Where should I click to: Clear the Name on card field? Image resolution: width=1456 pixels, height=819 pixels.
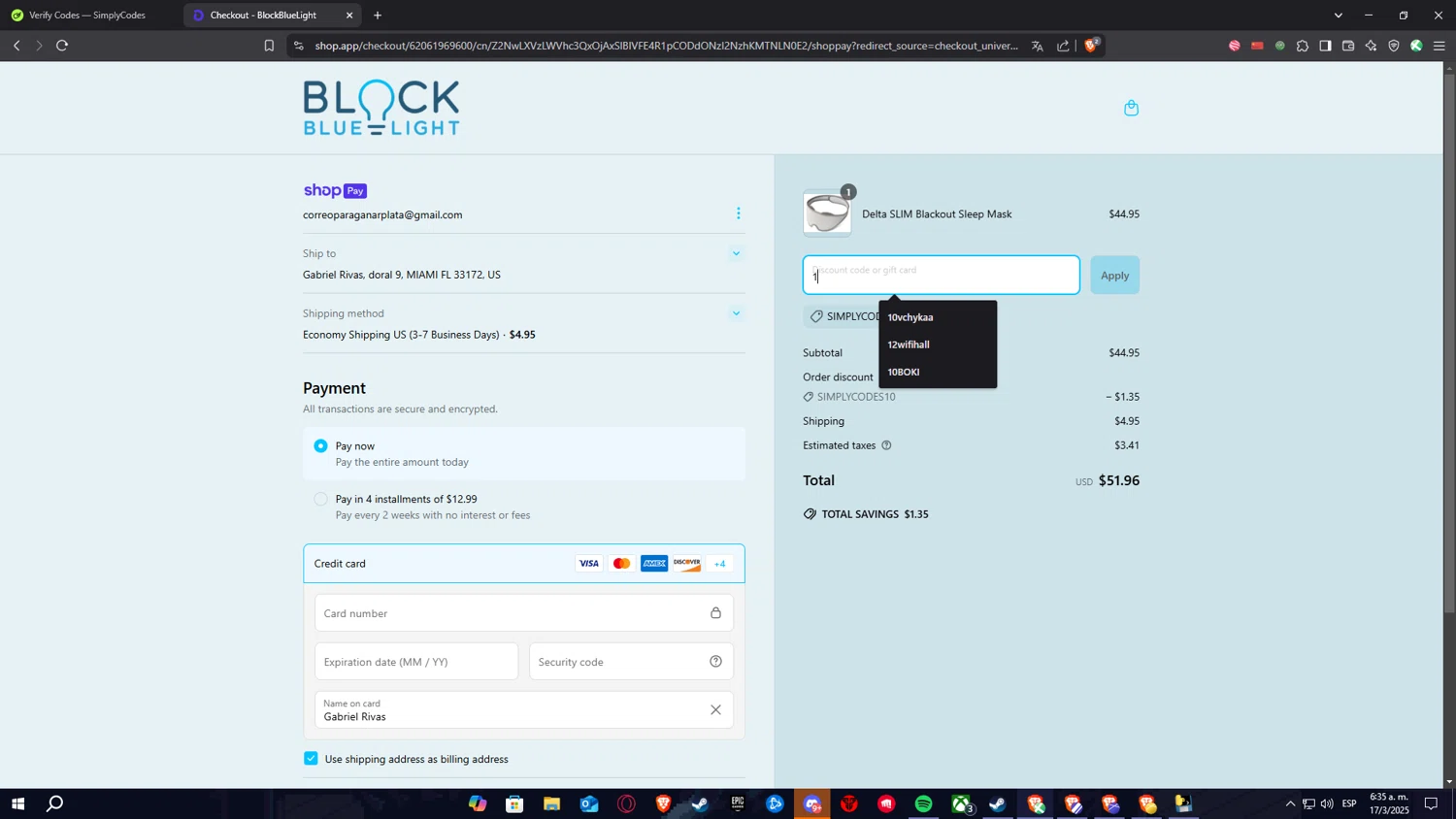click(715, 710)
